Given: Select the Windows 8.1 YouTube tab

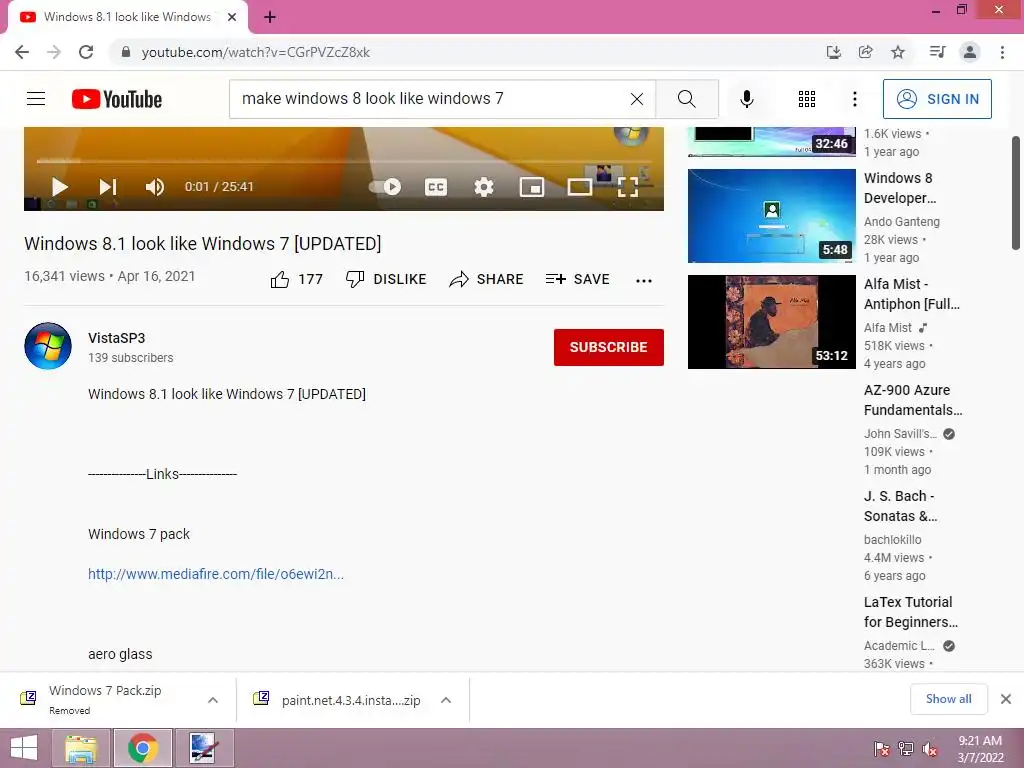Looking at the screenshot, I should (127, 17).
